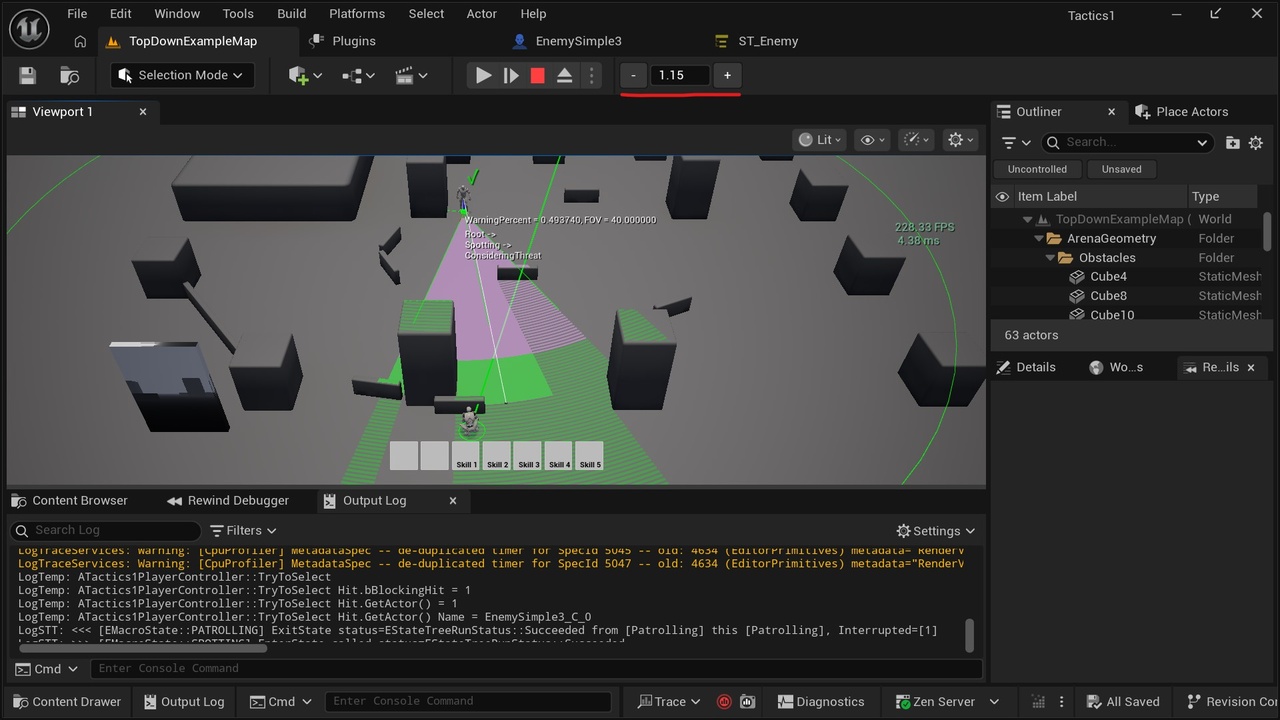1280x720 pixels.
Task: Open the Window menu
Action: (x=177, y=13)
